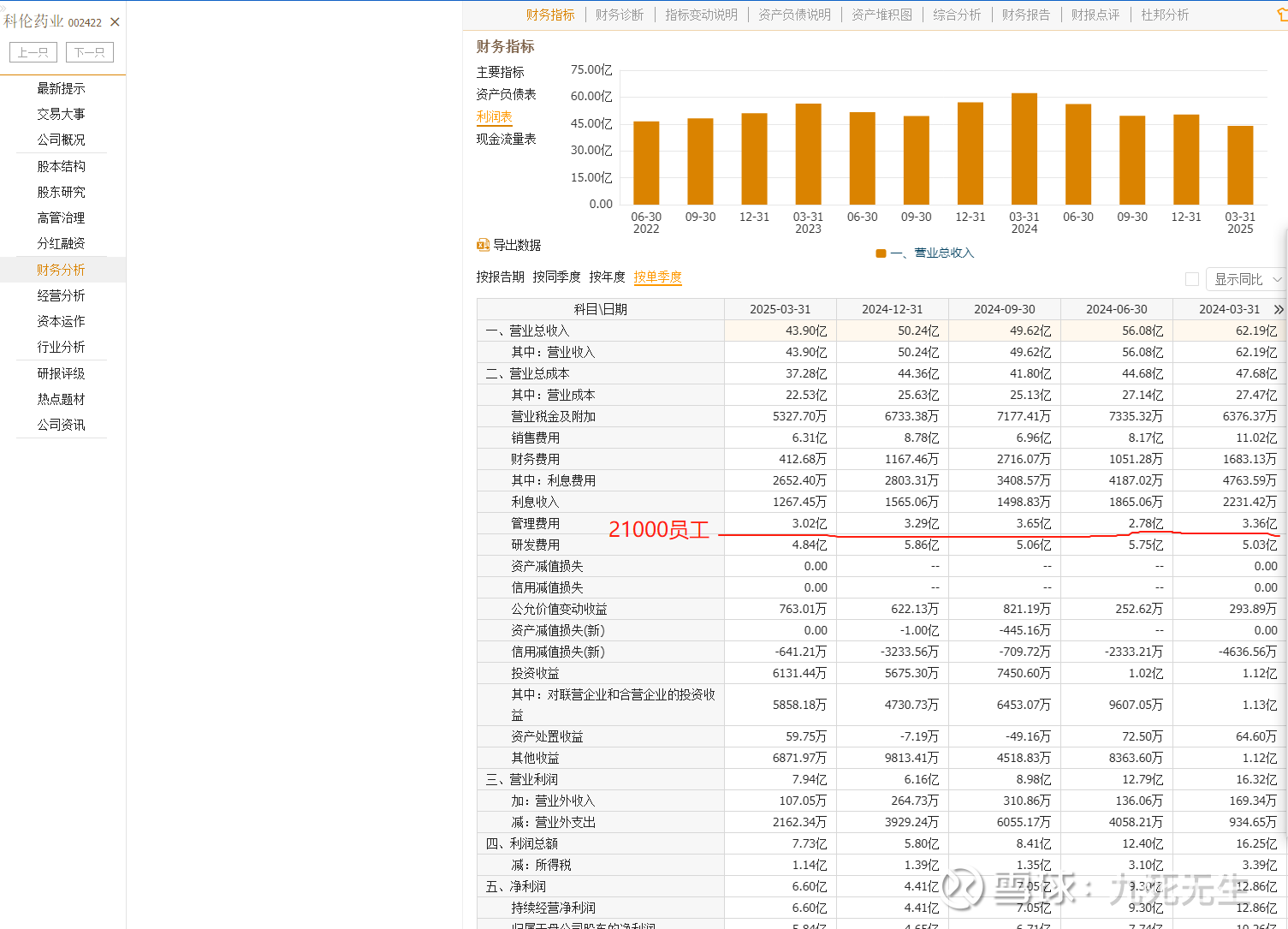Click the 科目\日期 table header
Viewport: 1288px width, 929px height.
[600, 309]
